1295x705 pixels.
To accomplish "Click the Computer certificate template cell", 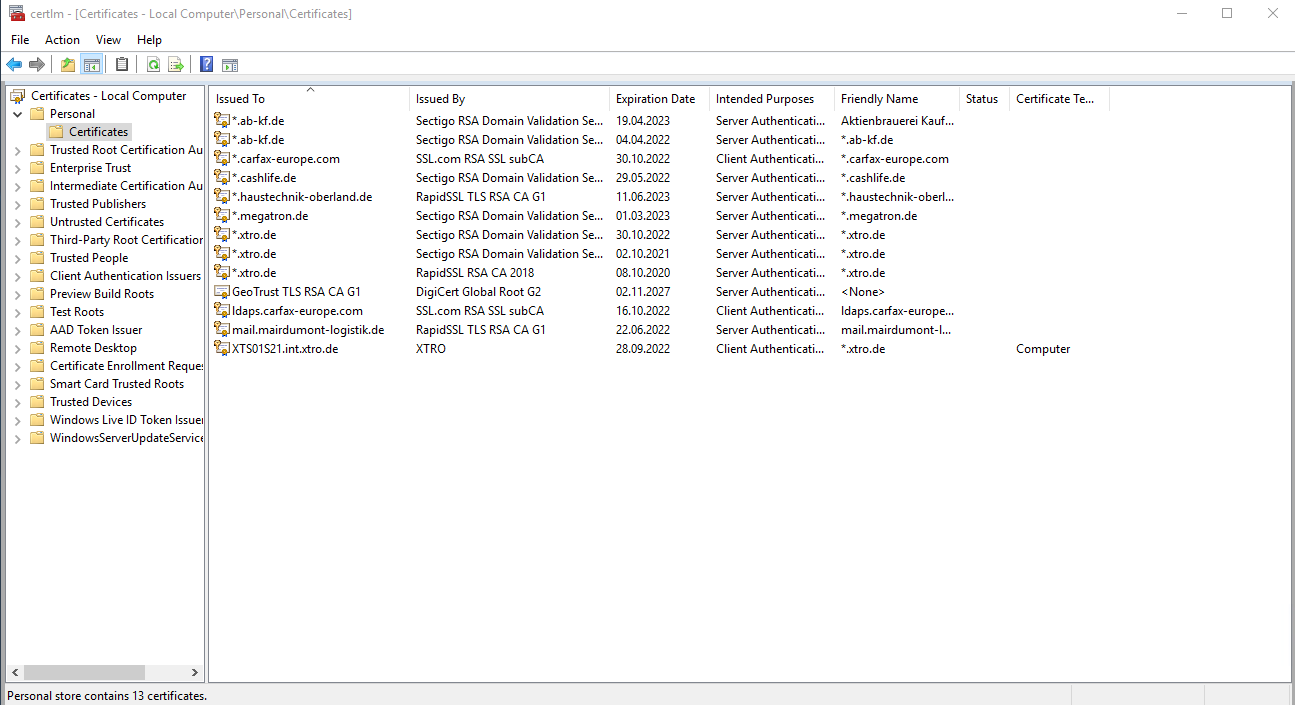I will coord(1043,349).
